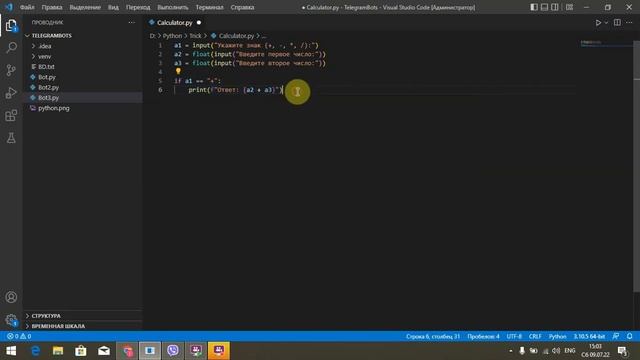
Task: Change encoding via UTF-8 status item
Action: (x=514, y=336)
